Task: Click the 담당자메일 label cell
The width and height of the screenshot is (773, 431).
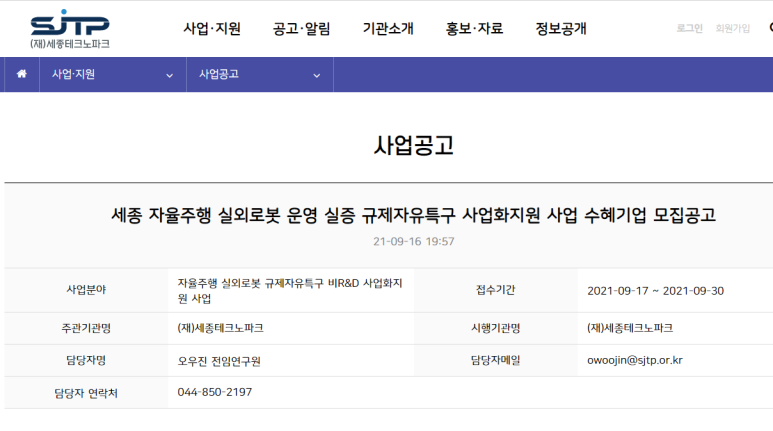Action: (495, 360)
